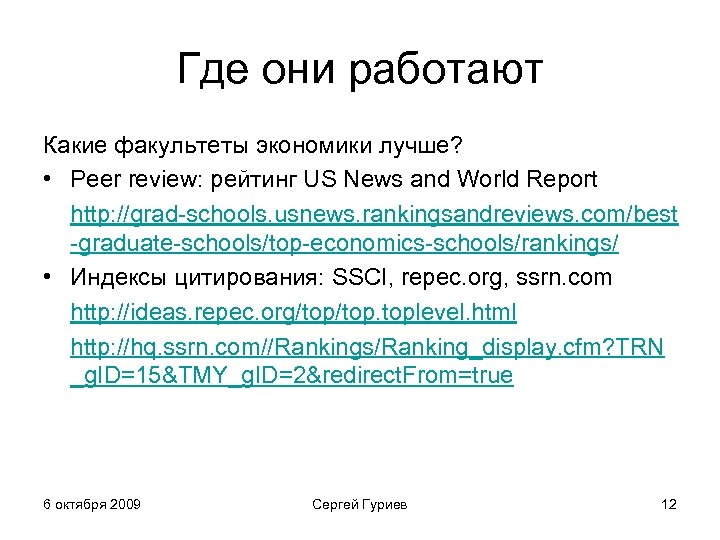Click the slide number 12
720x540 pixels.
[669, 504]
